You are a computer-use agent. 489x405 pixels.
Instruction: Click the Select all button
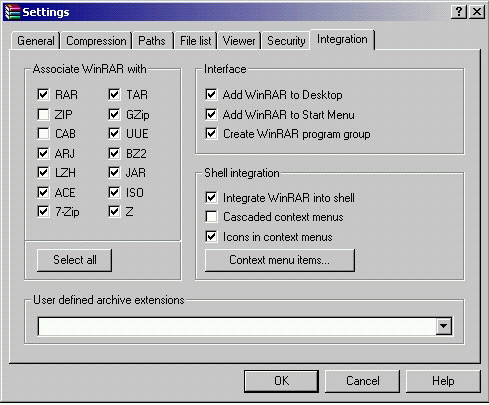pos(74,260)
